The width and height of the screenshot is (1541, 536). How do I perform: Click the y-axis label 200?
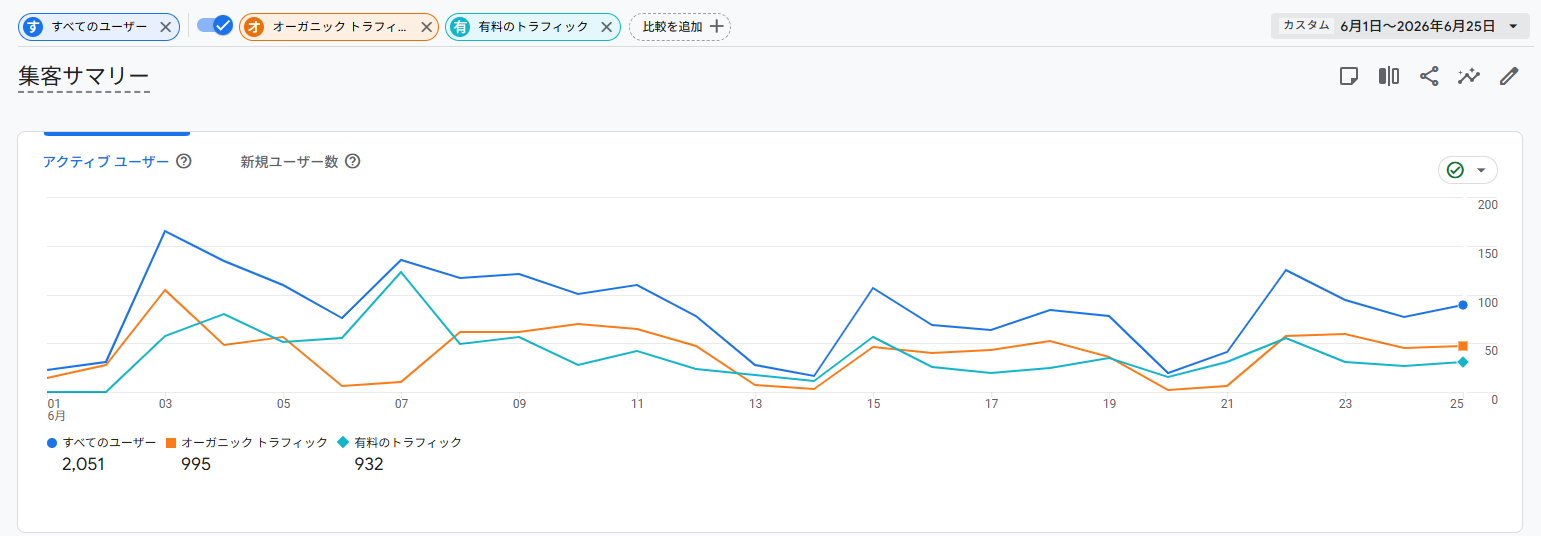coord(1488,205)
